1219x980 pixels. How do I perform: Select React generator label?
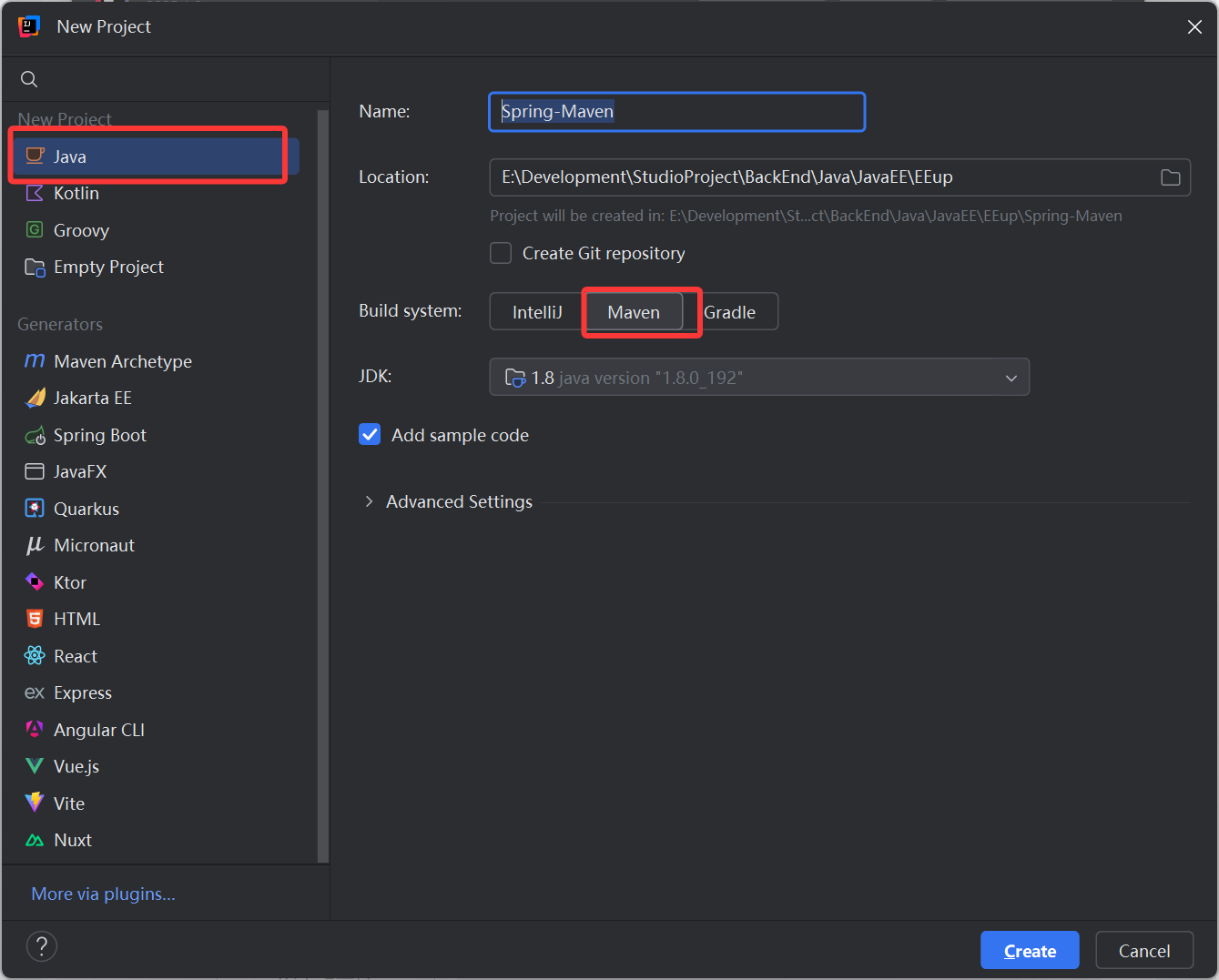[76, 656]
